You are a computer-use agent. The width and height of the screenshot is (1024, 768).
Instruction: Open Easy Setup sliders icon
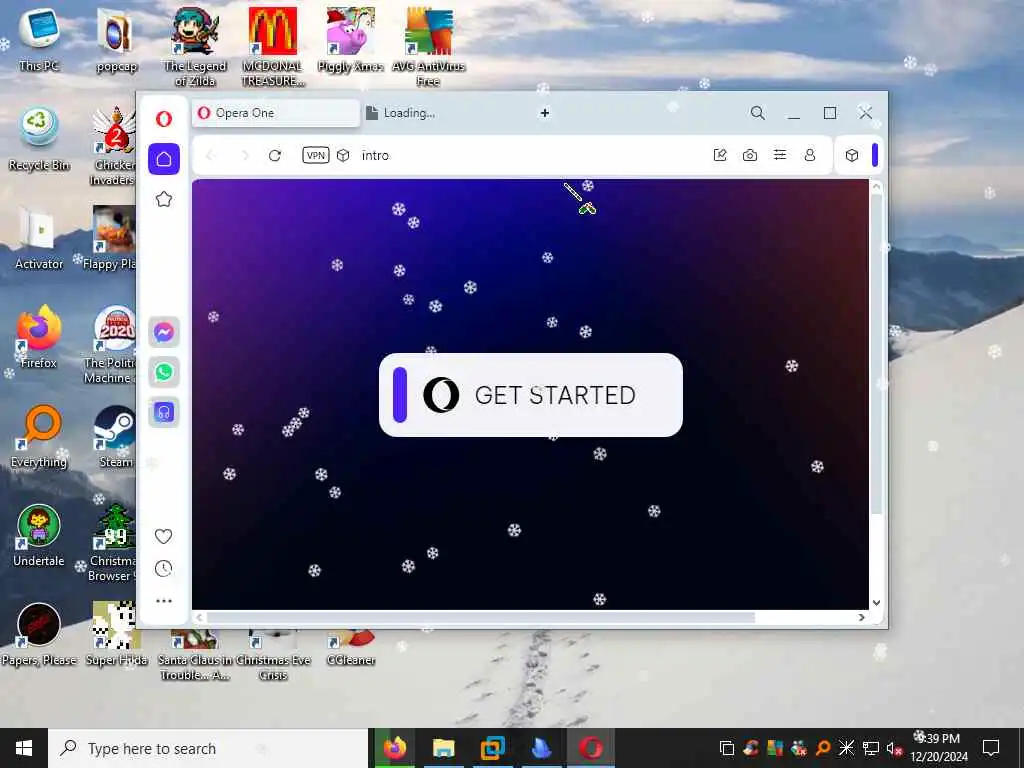pyautogui.click(x=780, y=155)
